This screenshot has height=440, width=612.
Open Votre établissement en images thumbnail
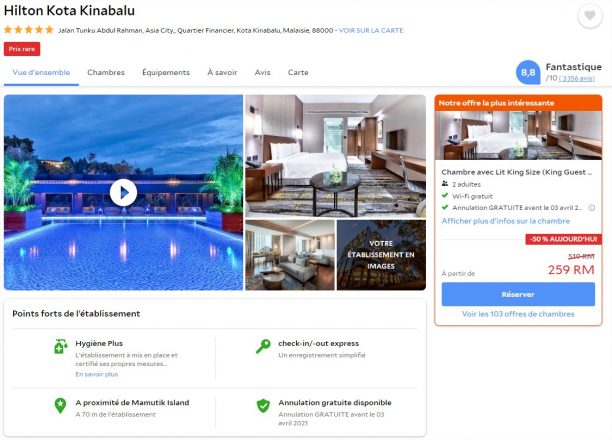pyautogui.click(x=381, y=255)
